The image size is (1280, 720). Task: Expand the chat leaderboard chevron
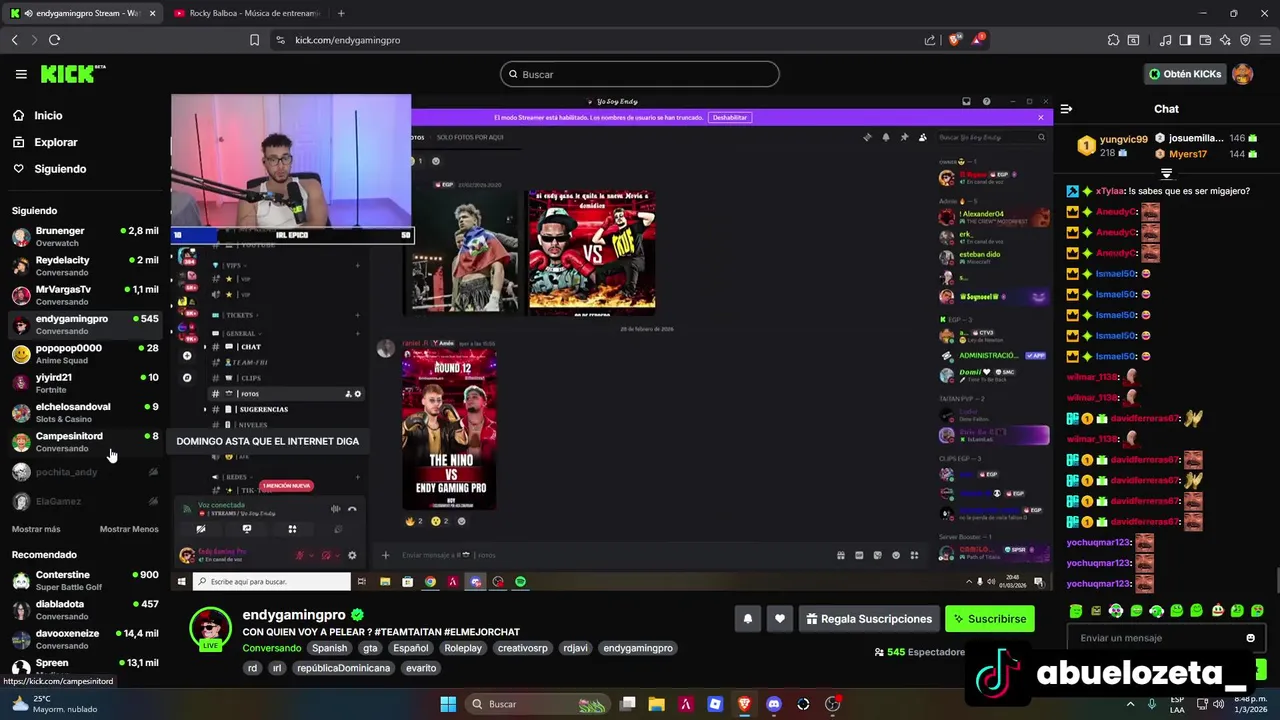pos(1166,174)
